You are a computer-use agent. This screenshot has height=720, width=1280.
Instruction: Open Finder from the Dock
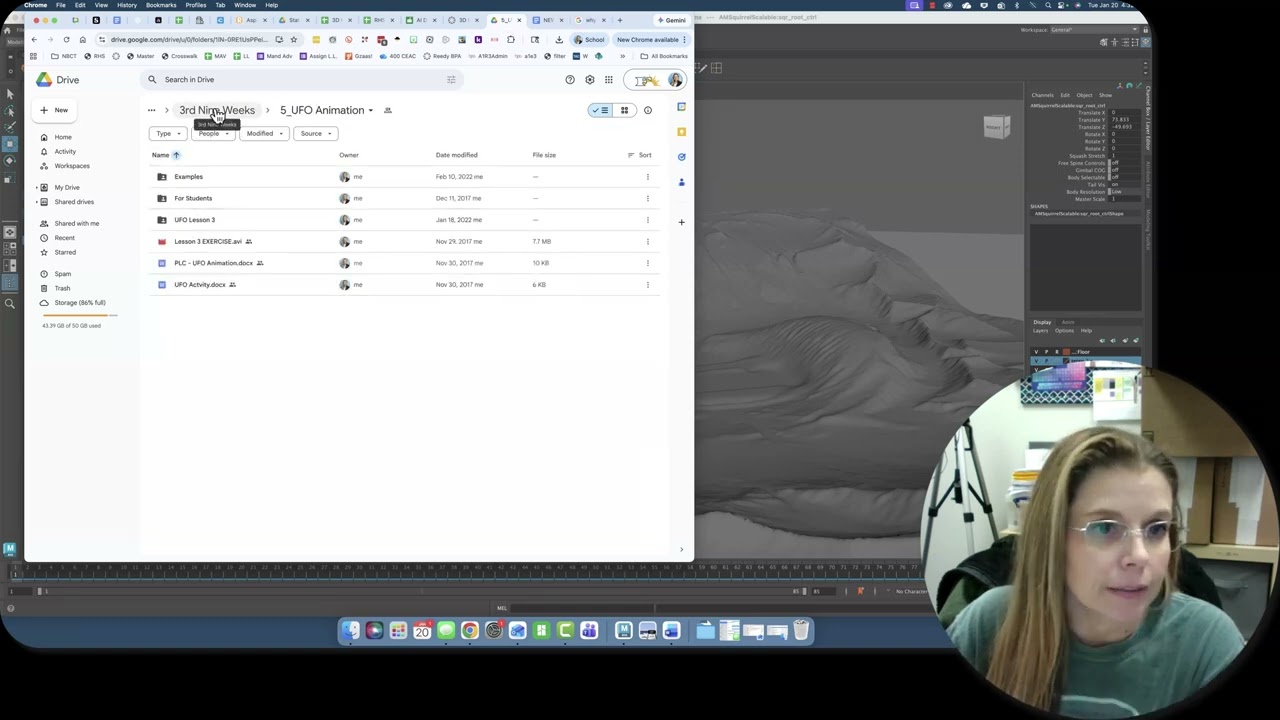(350, 630)
